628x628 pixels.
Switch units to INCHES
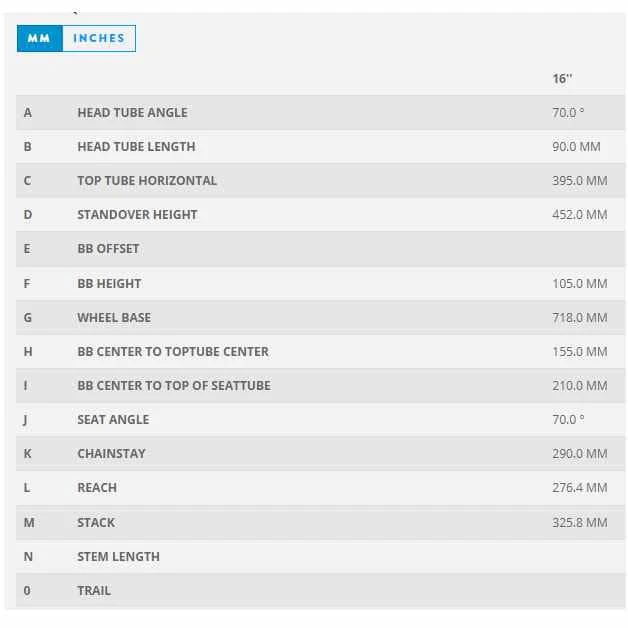(x=98, y=38)
